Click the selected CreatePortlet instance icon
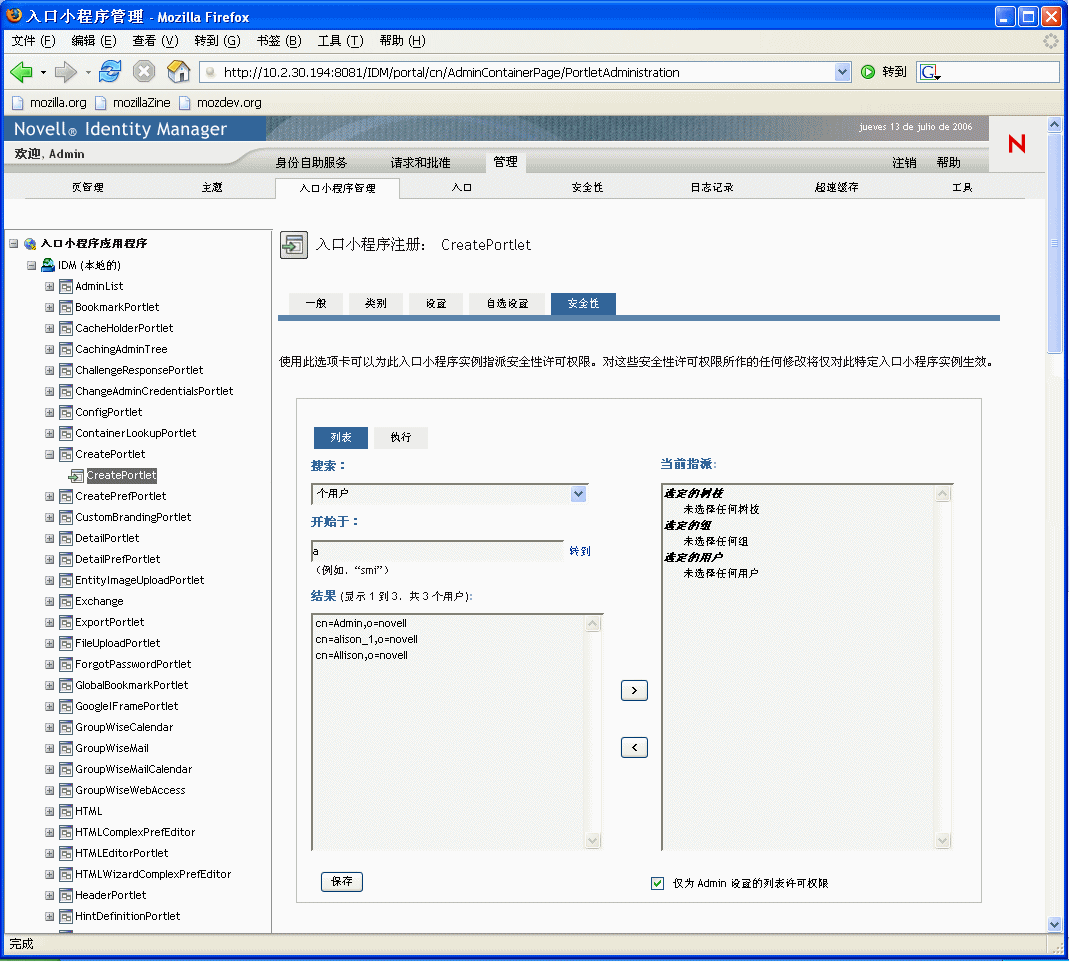The height and width of the screenshot is (962, 1070). pos(76,476)
